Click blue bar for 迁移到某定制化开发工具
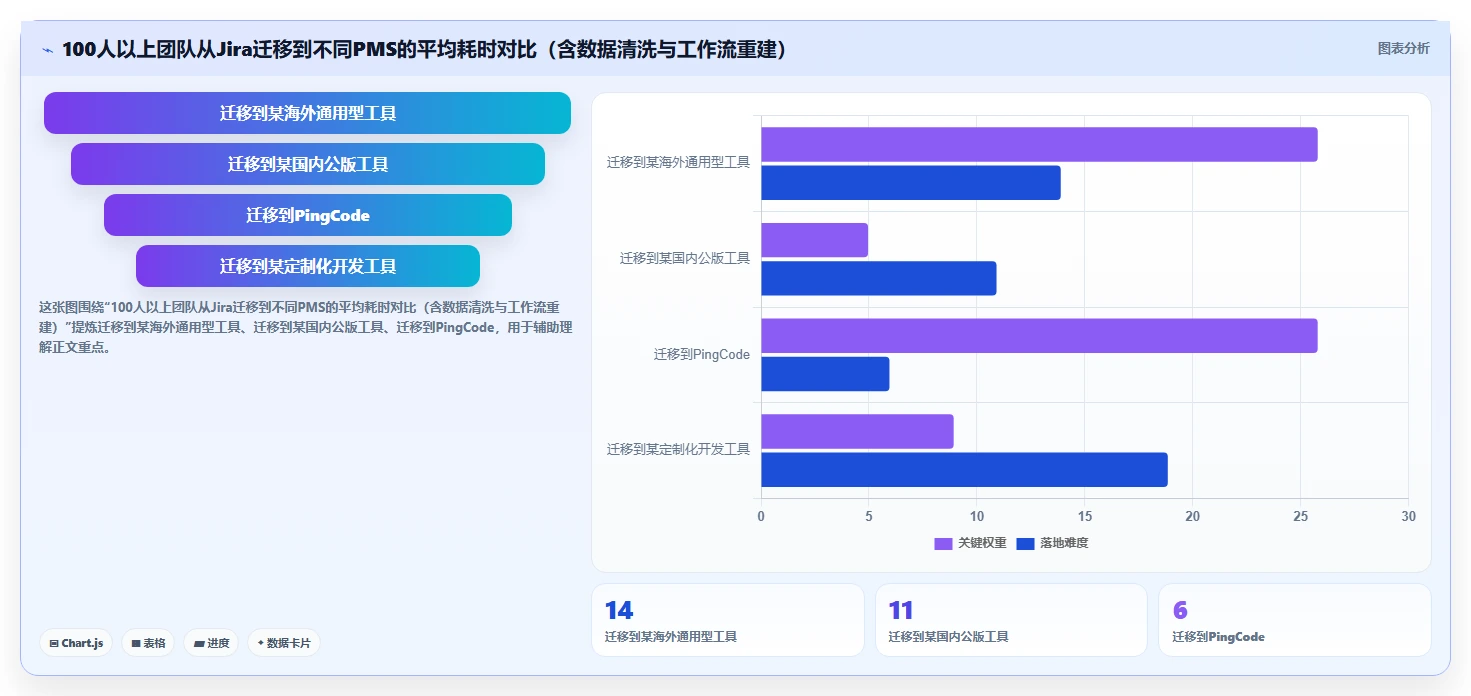The width and height of the screenshot is (1471, 696). pos(964,470)
